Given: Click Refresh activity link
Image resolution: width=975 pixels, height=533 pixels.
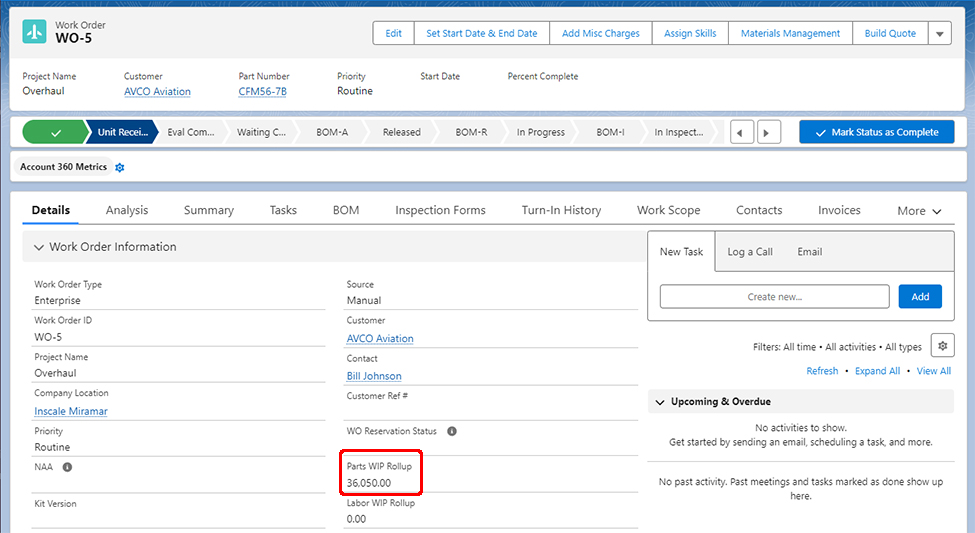Looking at the screenshot, I should pyautogui.click(x=822, y=371).
